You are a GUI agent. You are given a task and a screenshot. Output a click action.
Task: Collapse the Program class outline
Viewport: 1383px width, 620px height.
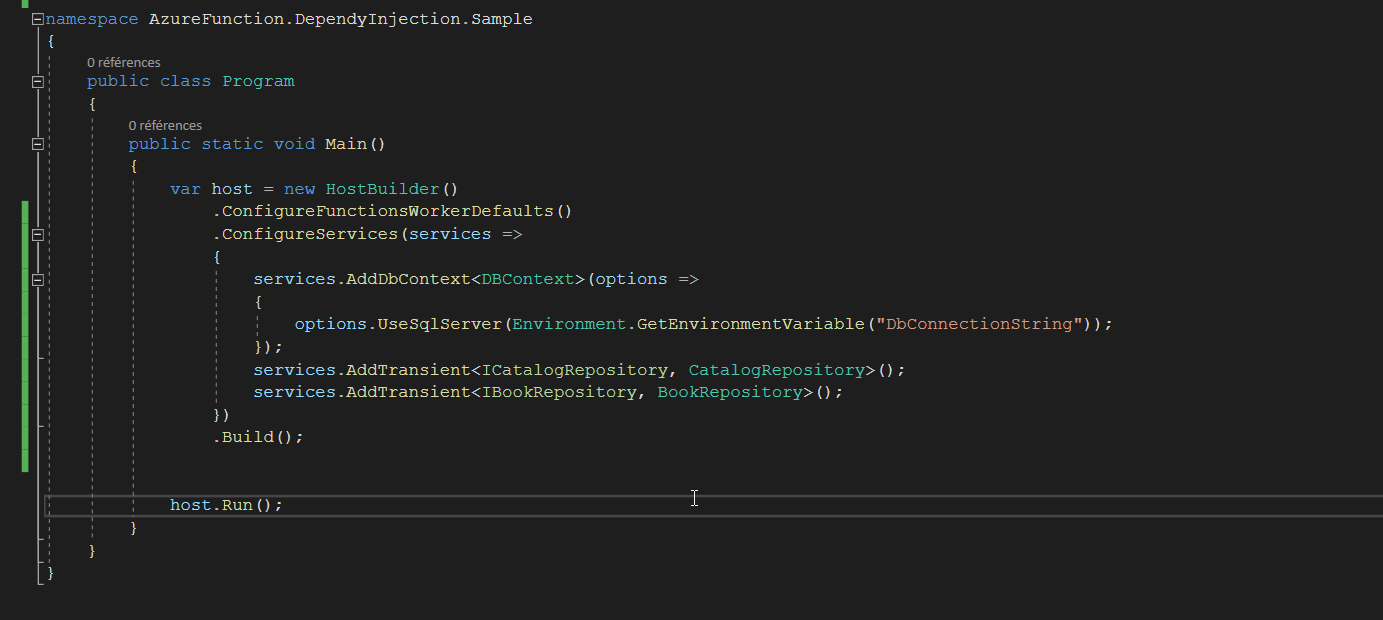(x=36, y=80)
